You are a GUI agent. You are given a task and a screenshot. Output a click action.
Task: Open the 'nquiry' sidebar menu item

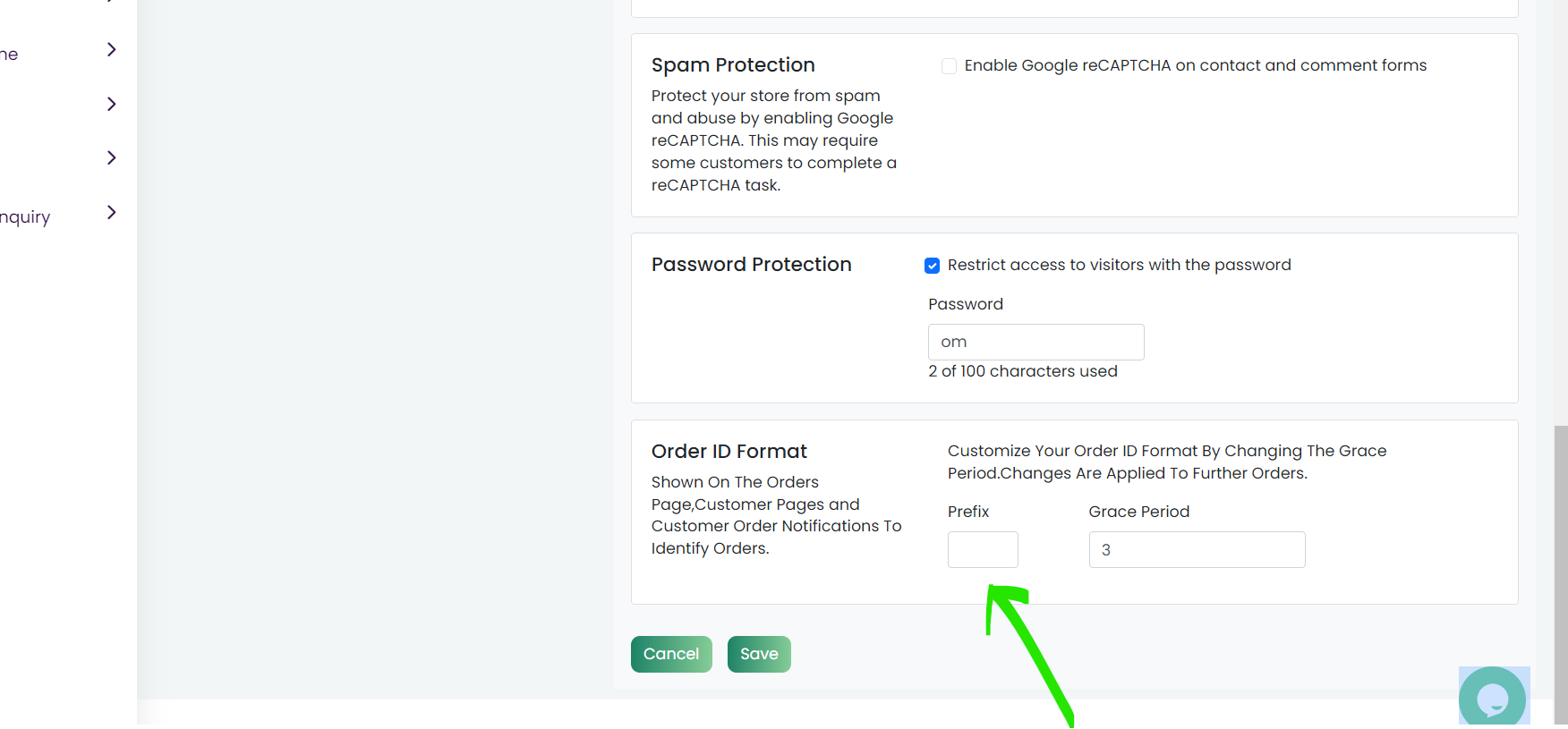click(x=25, y=217)
